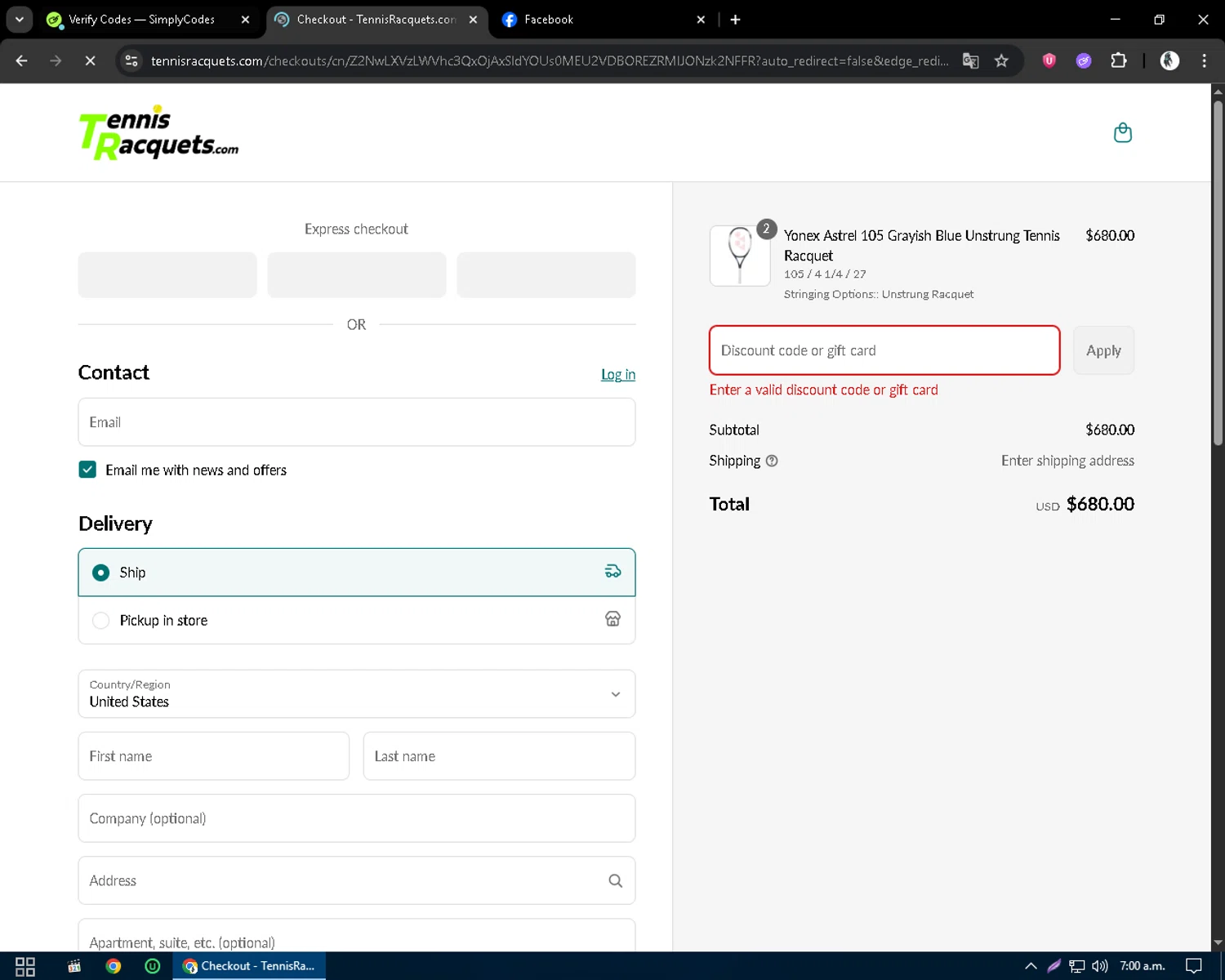Open the notifications center icon

click(1194, 966)
